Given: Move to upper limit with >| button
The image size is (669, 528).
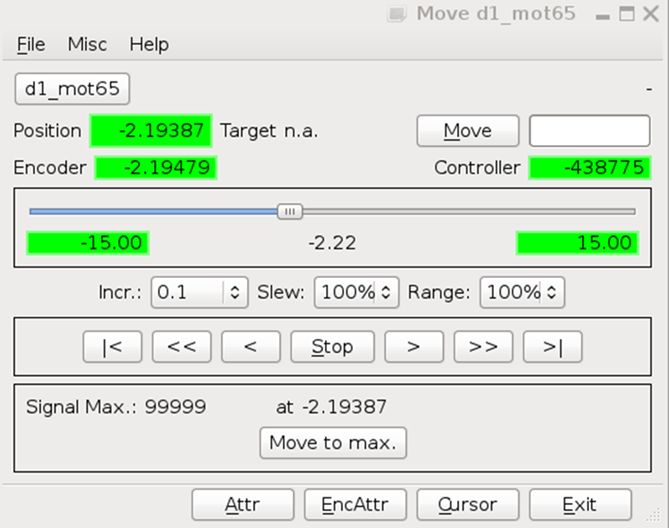Looking at the screenshot, I should point(553,347).
